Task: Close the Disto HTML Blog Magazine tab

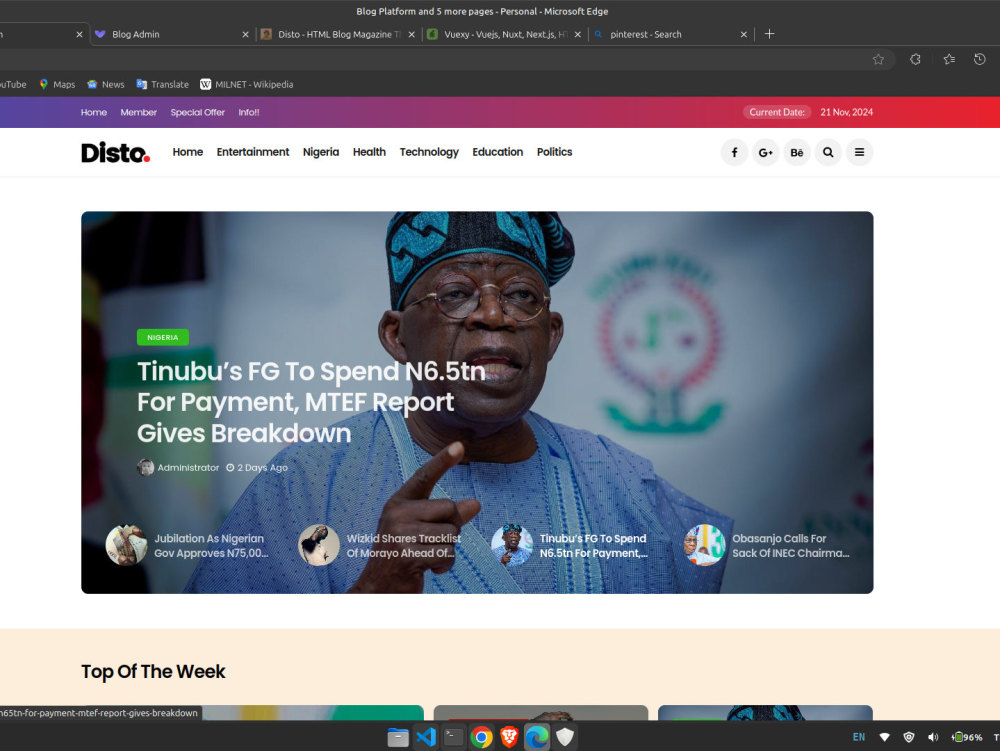Action: [x=411, y=34]
